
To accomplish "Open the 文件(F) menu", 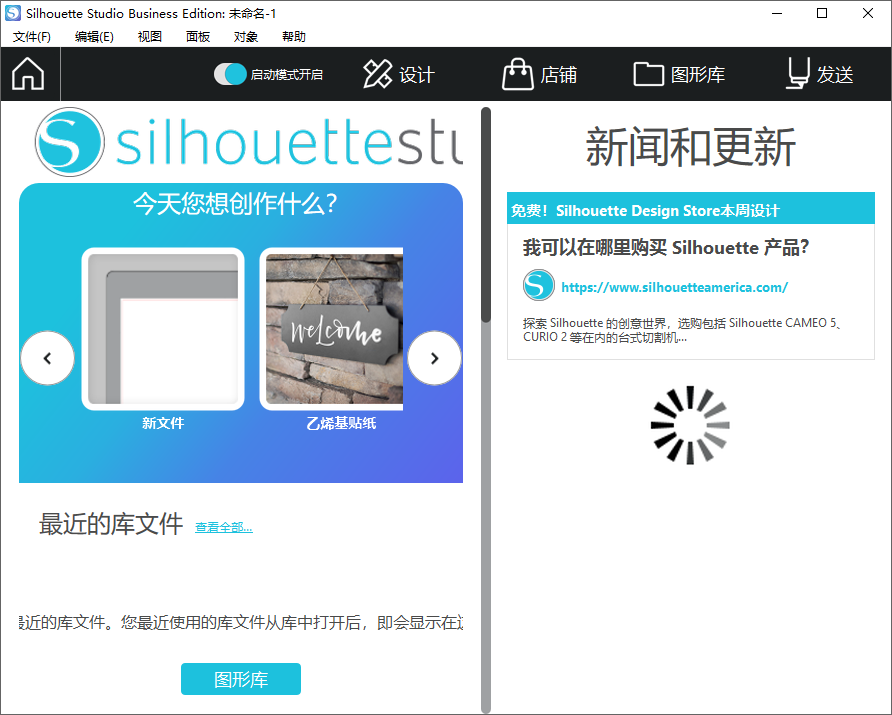I will (32, 36).
